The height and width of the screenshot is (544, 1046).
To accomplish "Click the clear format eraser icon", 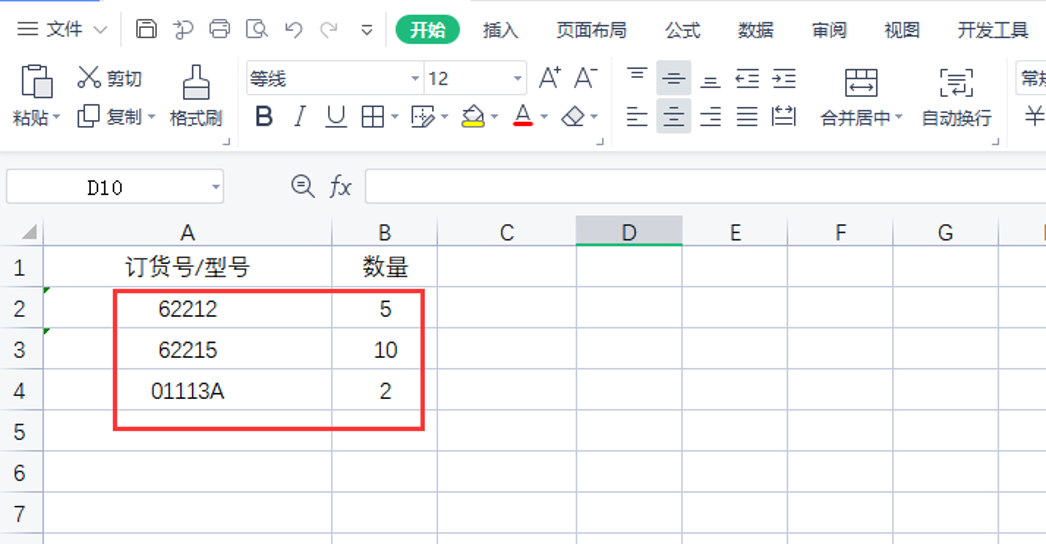I will 573,117.
